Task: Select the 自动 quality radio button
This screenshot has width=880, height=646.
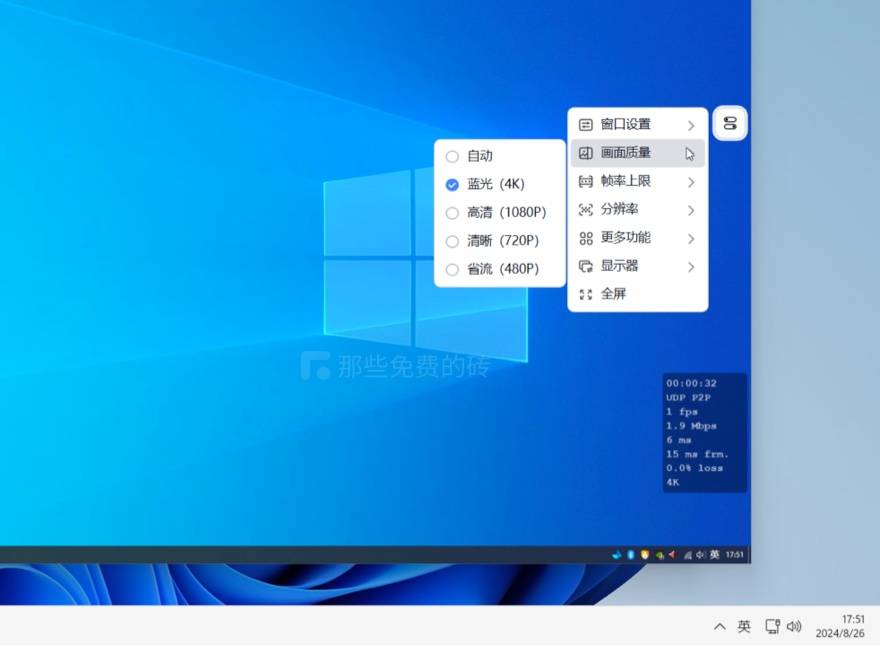Action: (452, 156)
